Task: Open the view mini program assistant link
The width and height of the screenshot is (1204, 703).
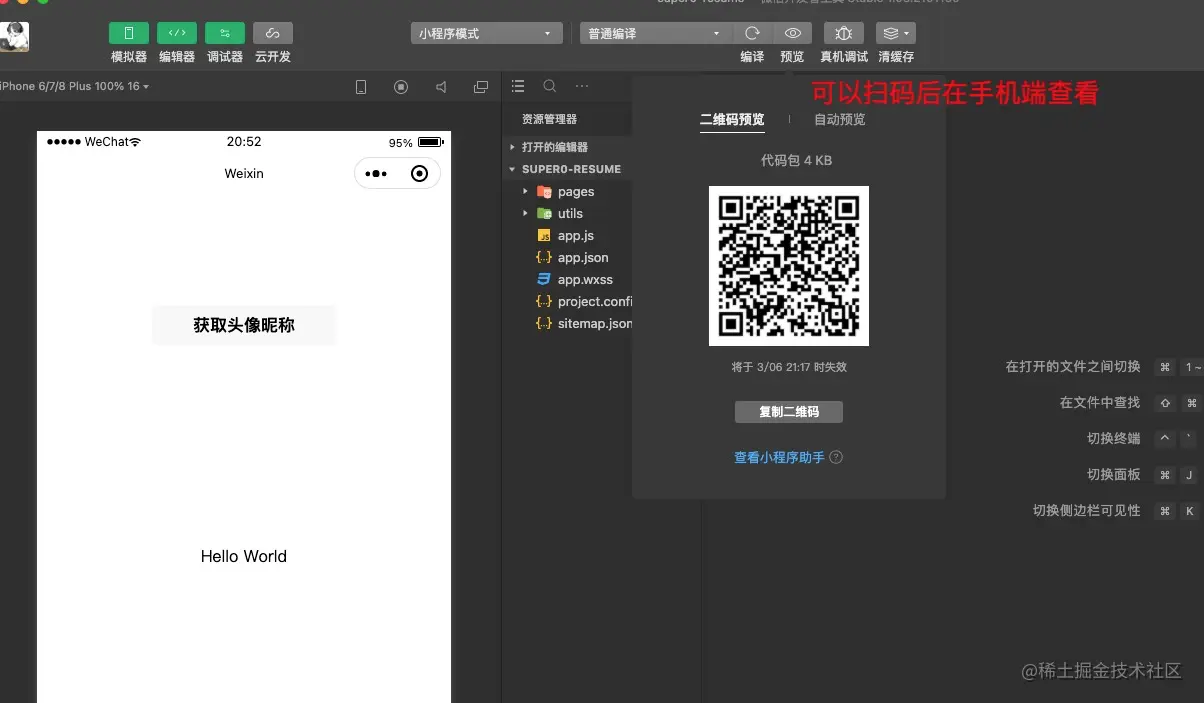Action: click(x=780, y=457)
